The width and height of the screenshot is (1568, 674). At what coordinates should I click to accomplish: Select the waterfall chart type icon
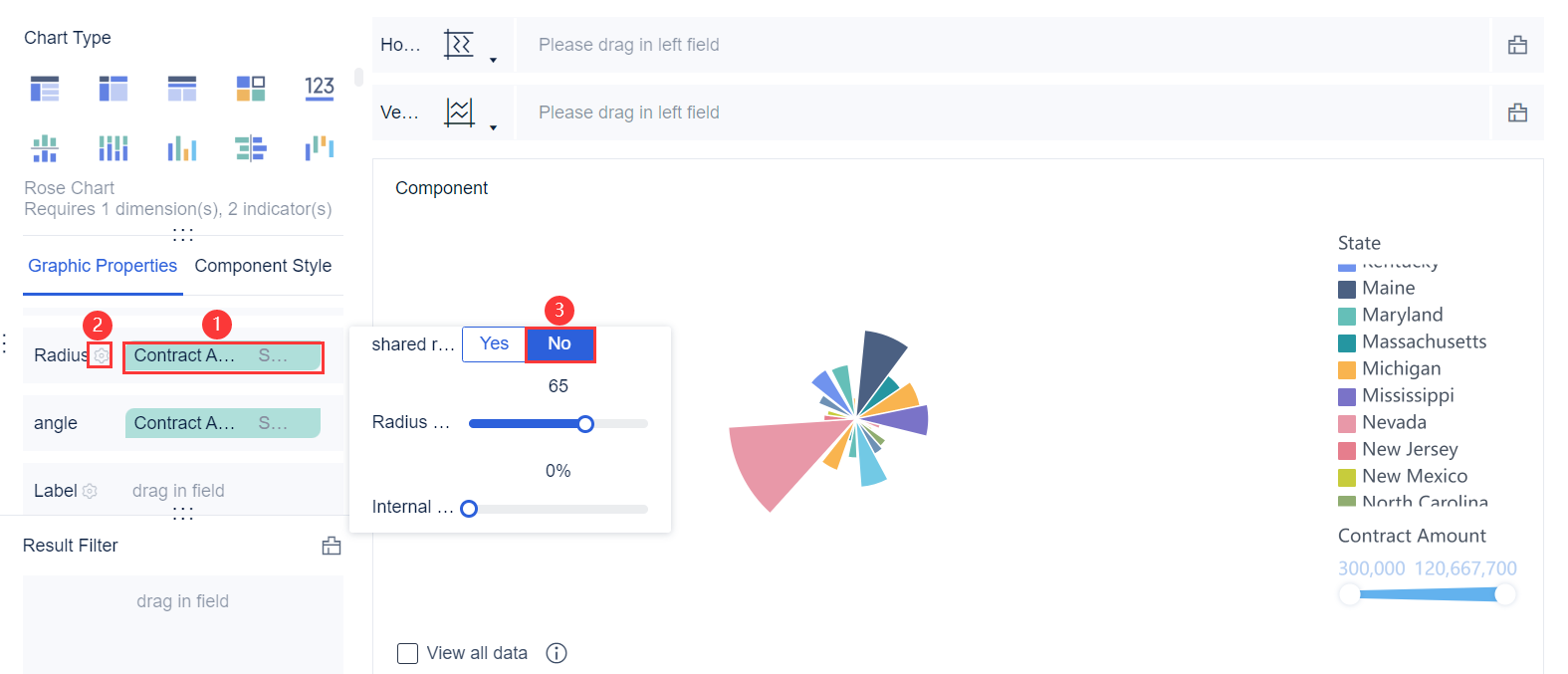coord(320,147)
